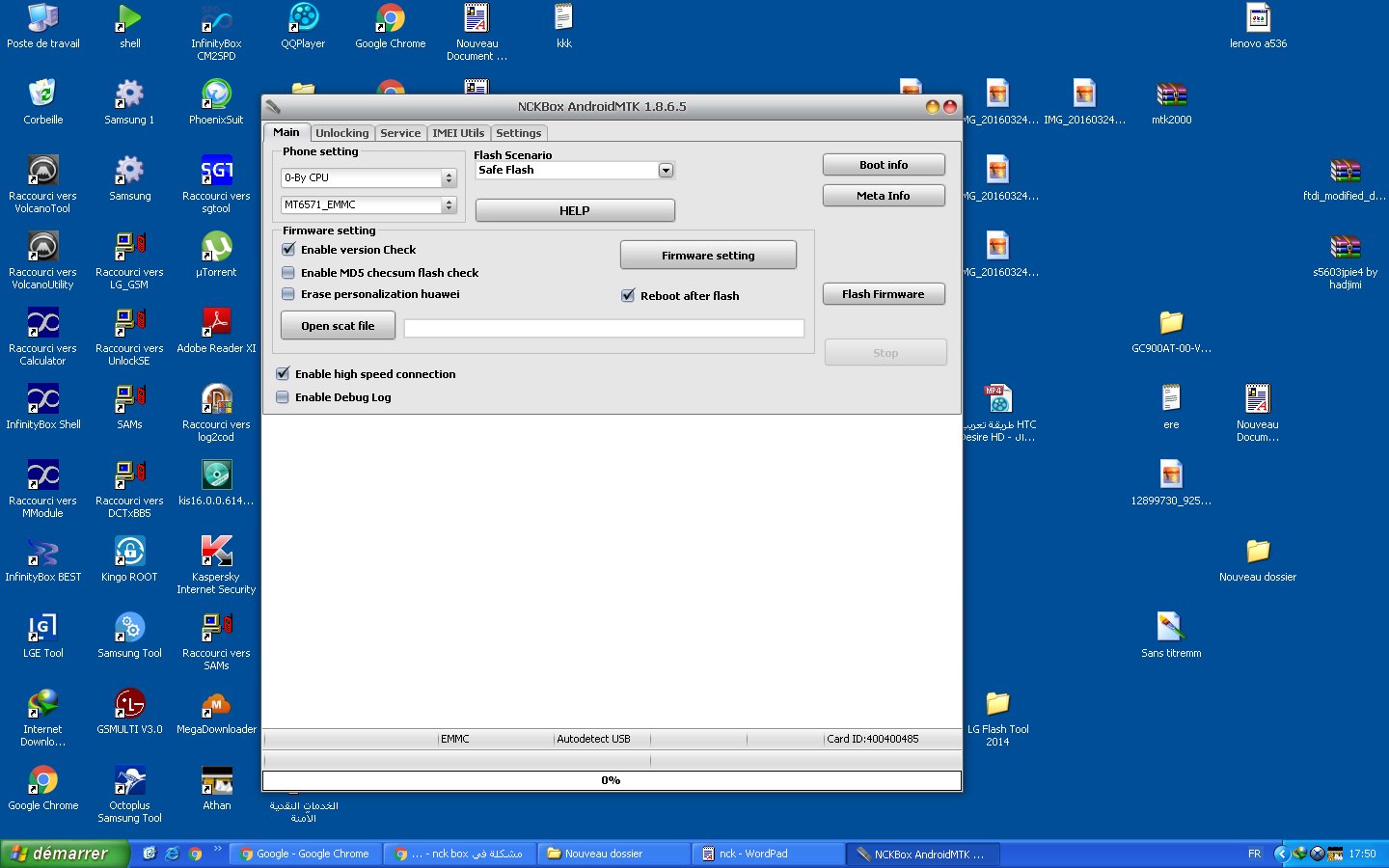The image size is (1389, 868).
Task: Open the Service tab
Action: [400, 133]
